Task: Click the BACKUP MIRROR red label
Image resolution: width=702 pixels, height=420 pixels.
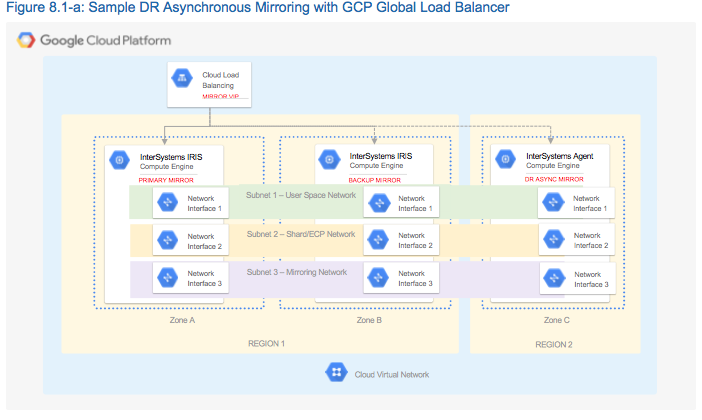Action: click(374, 179)
